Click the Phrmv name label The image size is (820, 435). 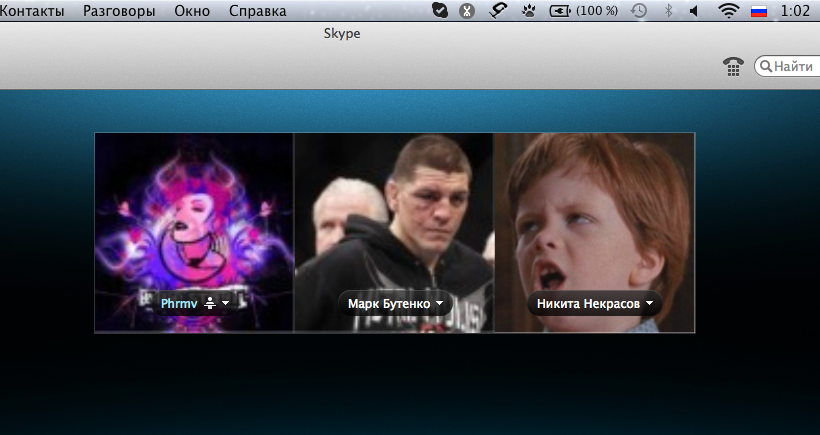[x=179, y=304]
